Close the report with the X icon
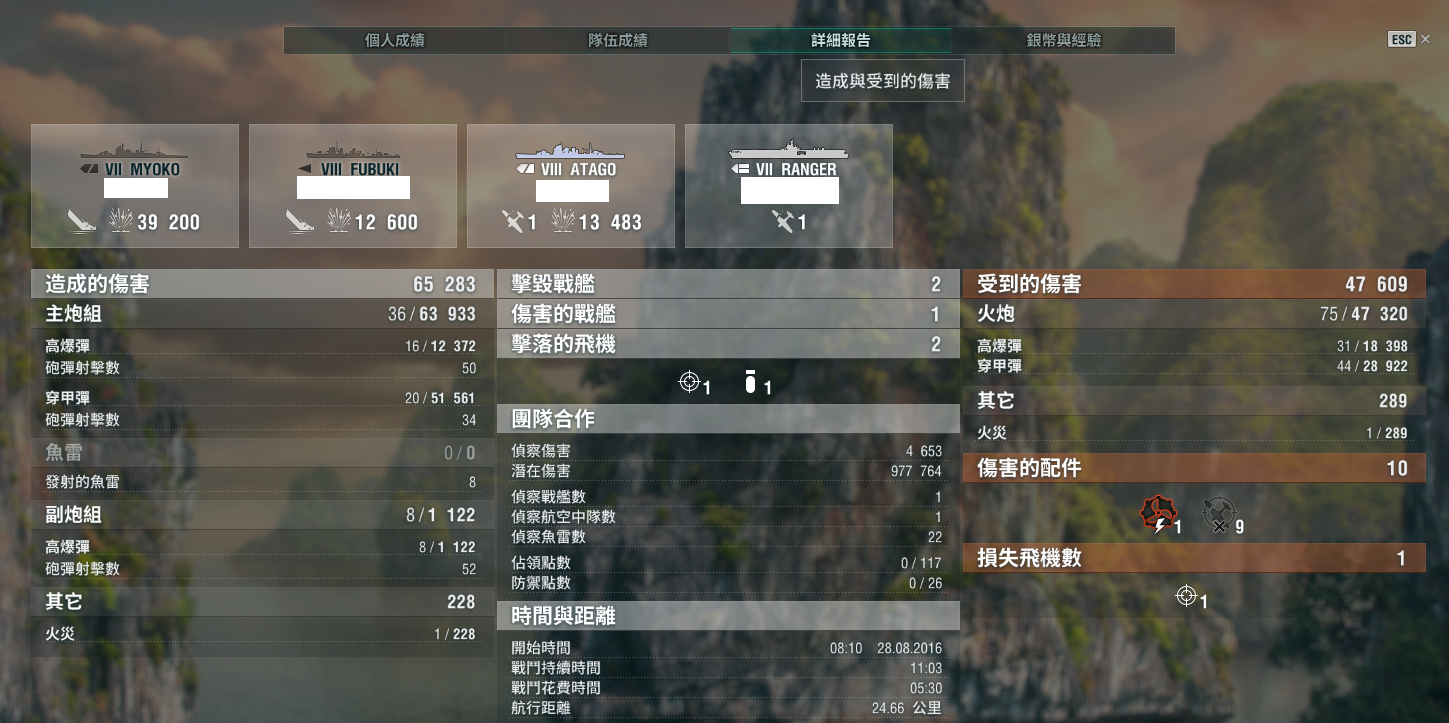 [1426, 40]
